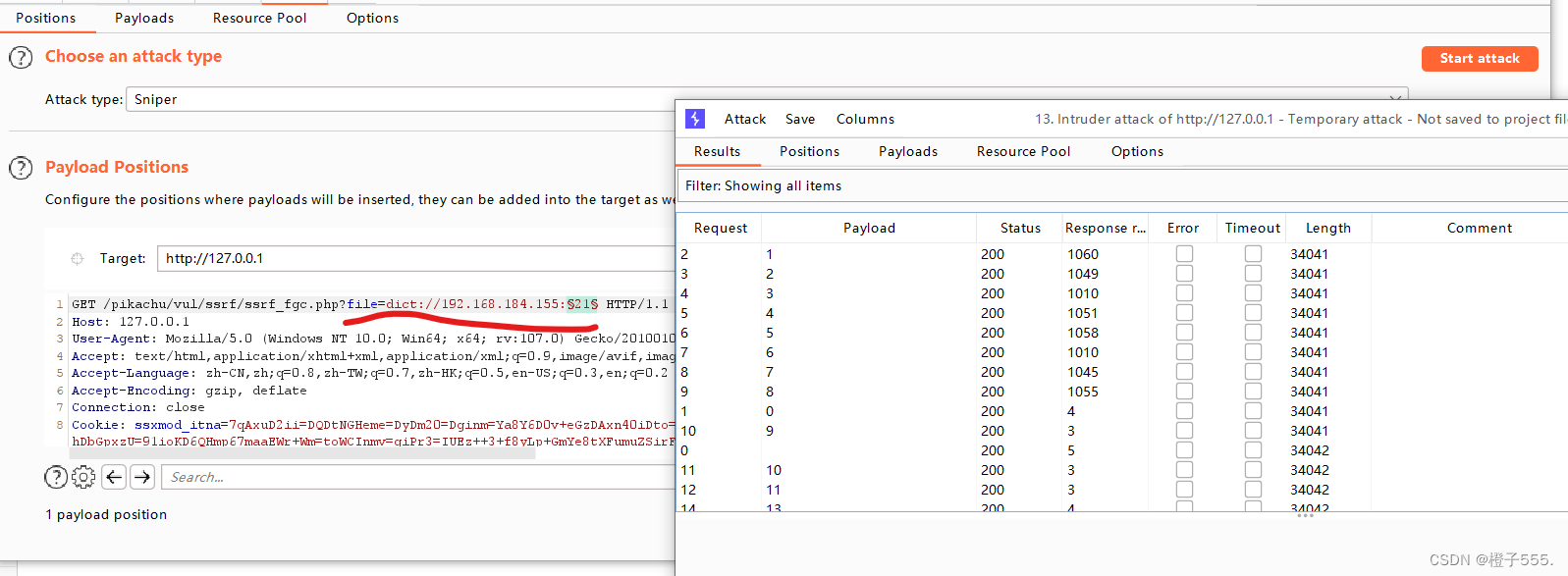The height and width of the screenshot is (576, 1568).
Task: Click the target crosshair icon beside Target field
Action: click(78, 259)
